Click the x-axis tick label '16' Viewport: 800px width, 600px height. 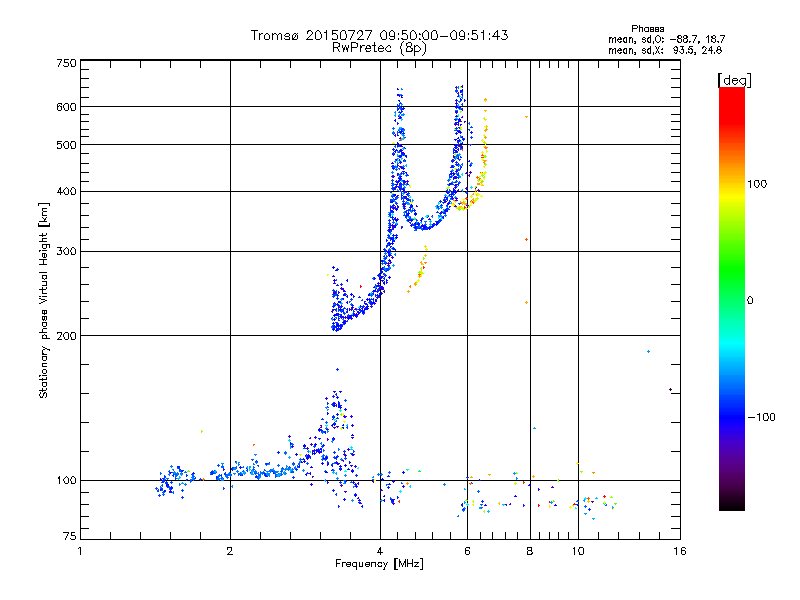click(x=680, y=551)
